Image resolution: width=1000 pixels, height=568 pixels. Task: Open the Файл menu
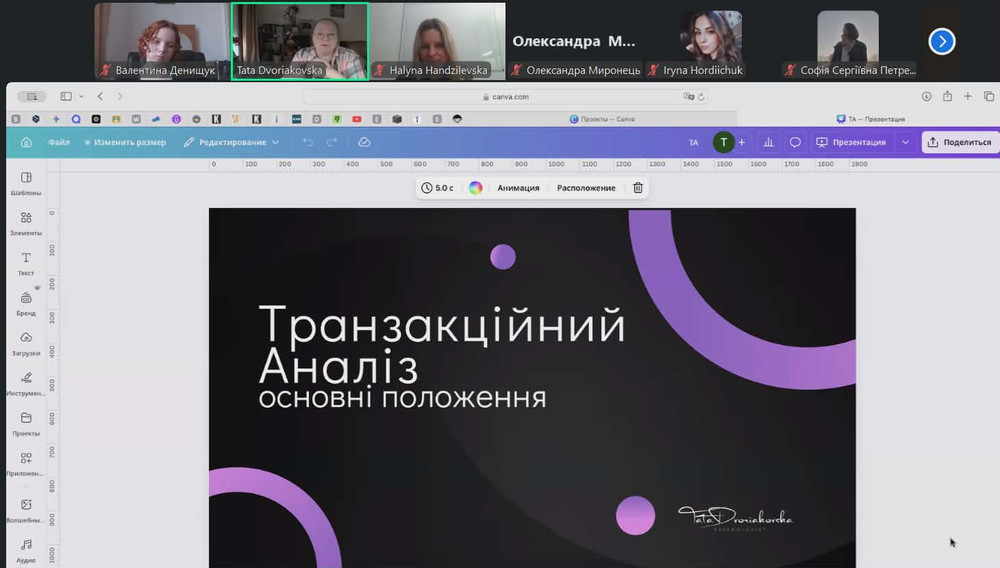tap(59, 142)
